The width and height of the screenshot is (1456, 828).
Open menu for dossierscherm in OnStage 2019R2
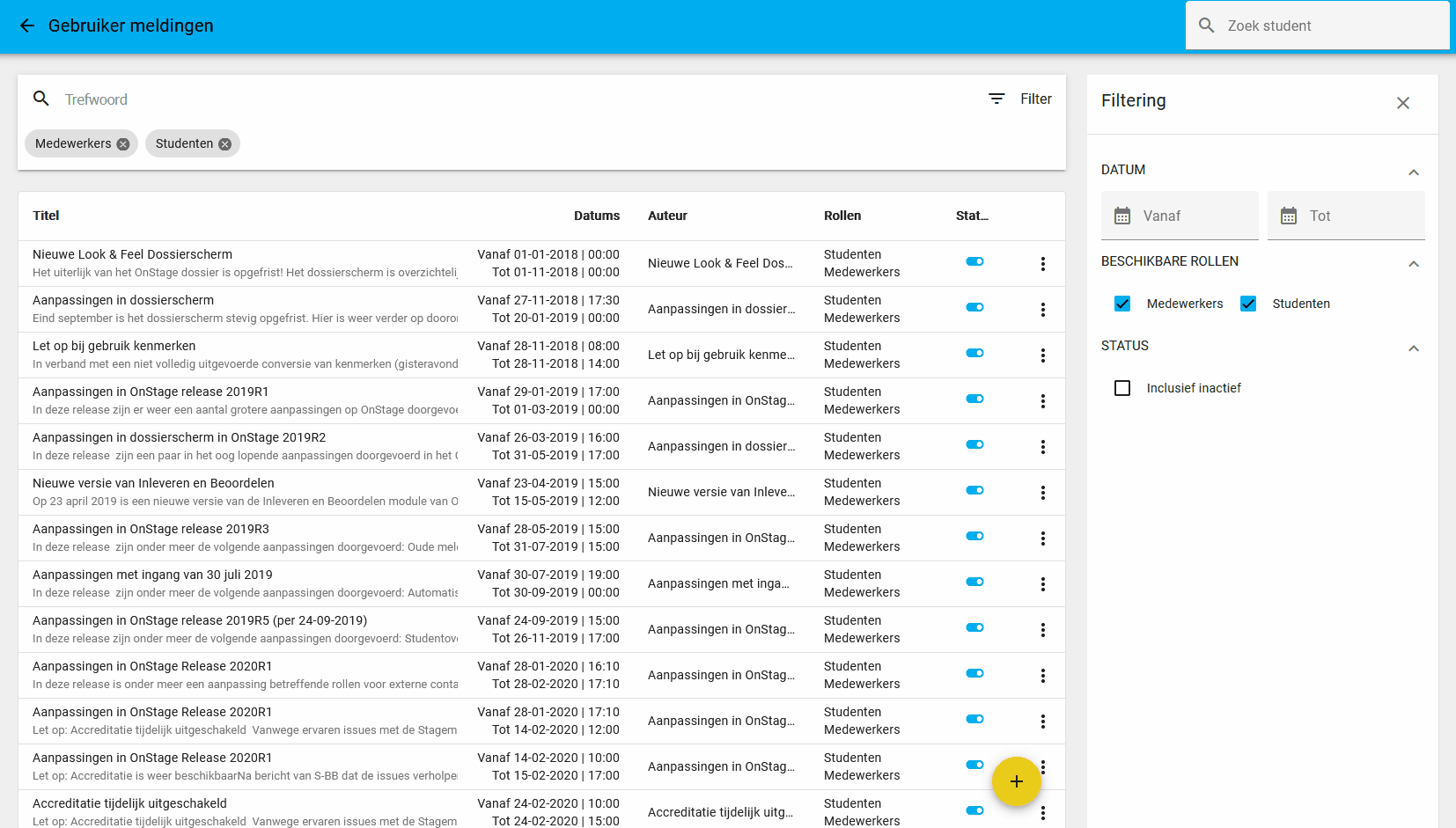pyautogui.click(x=1043, y=447)
